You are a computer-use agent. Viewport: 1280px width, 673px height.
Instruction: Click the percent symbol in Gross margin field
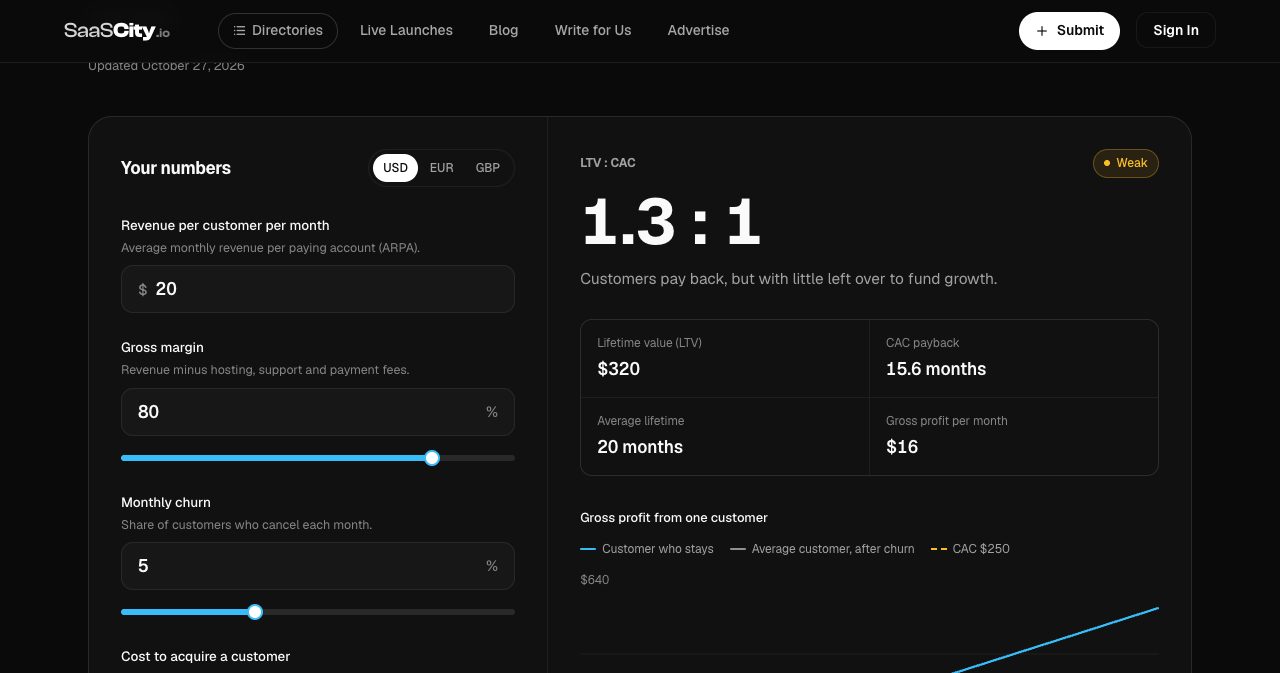[492, 412]
